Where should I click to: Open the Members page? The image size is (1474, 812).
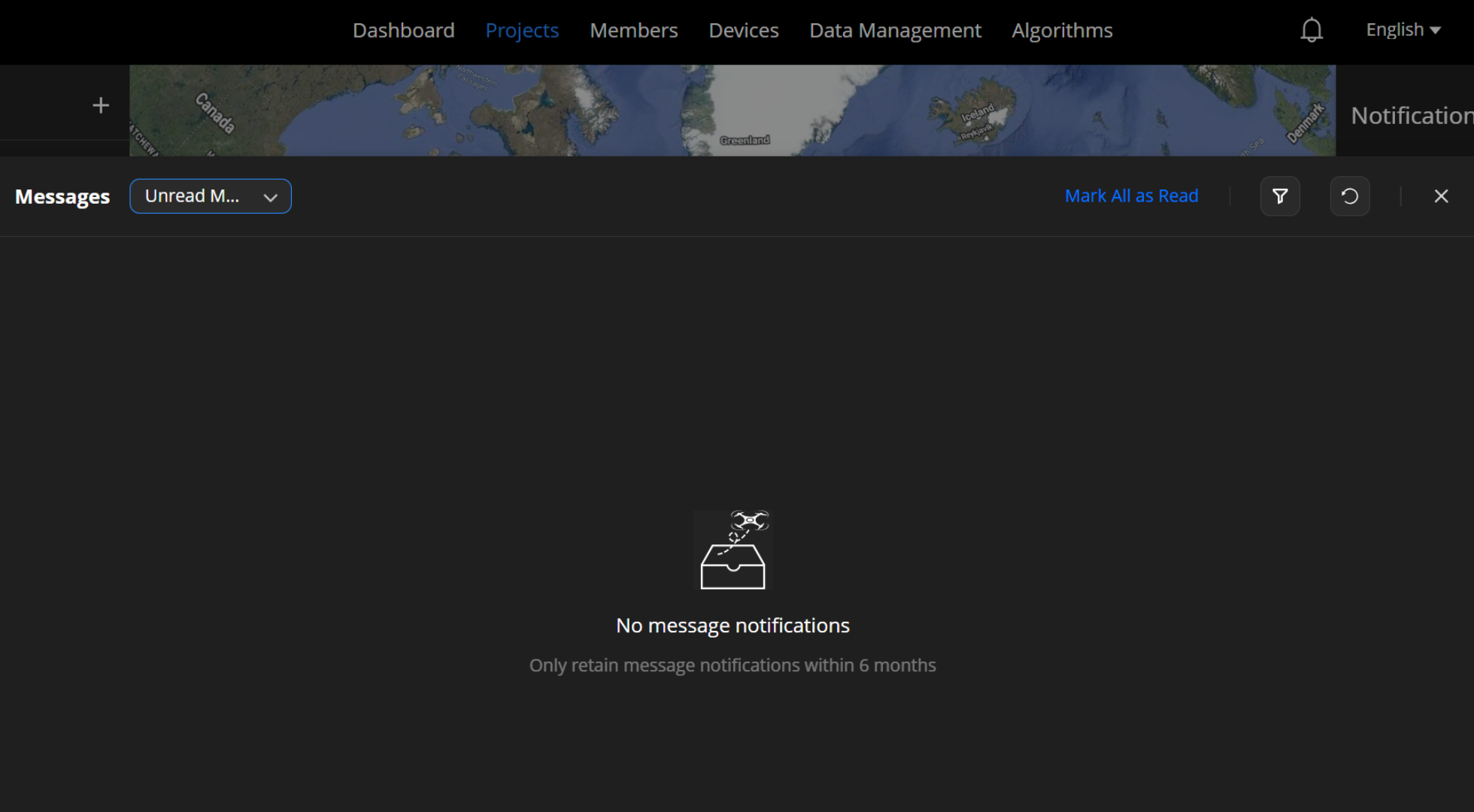click(x=633, y=30)
